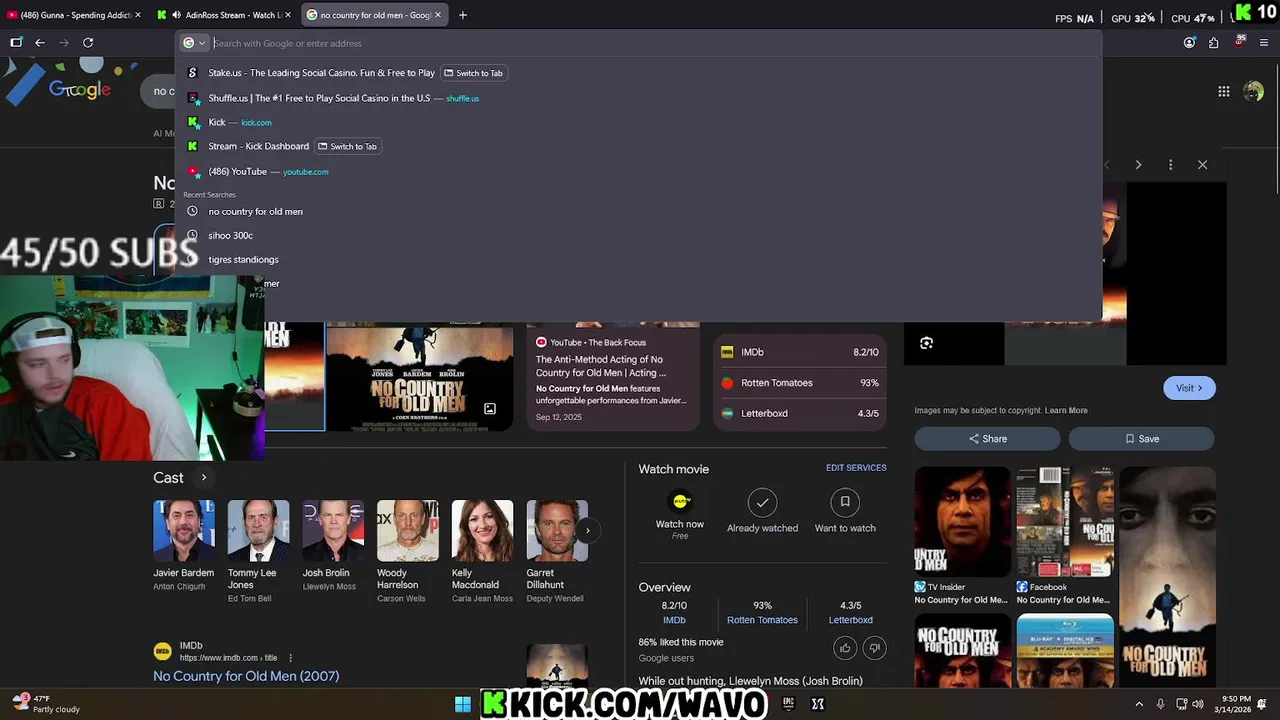
Task: Toggle Want to watch bookmark
Action: point(845,502)
